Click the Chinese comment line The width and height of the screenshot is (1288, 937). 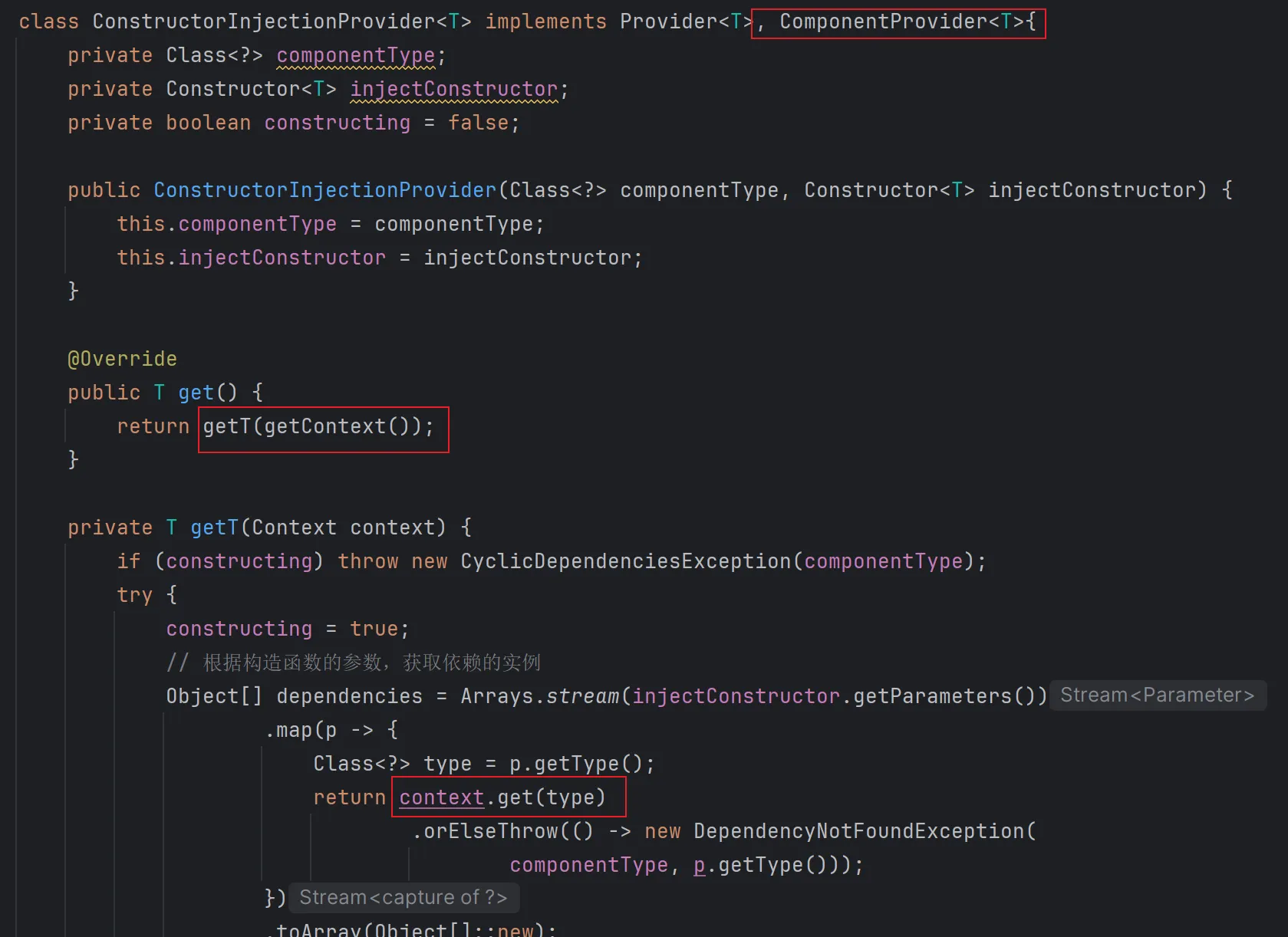click(353, 662)
